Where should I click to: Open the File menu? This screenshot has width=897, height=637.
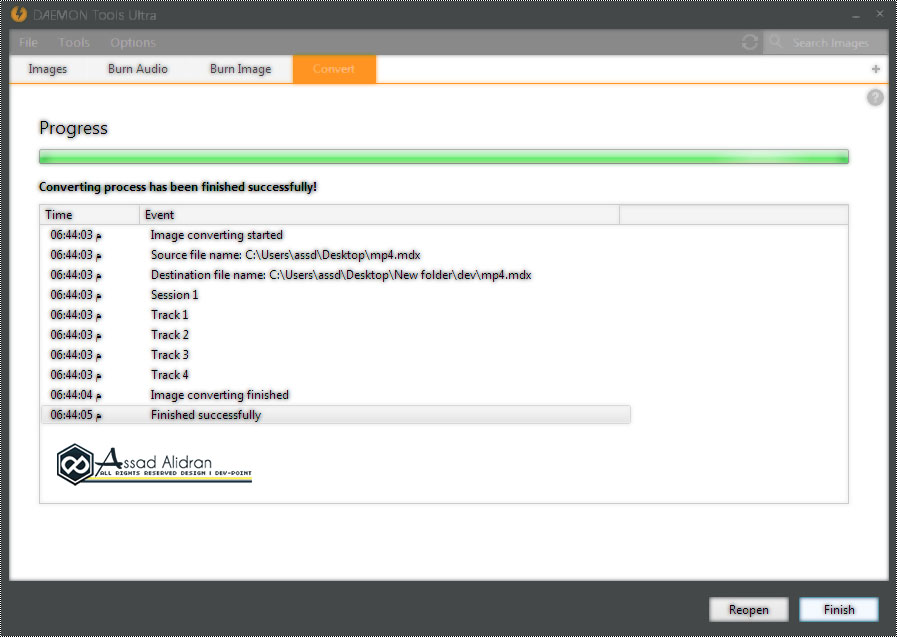pyautogui.click(x=28, y=42)
